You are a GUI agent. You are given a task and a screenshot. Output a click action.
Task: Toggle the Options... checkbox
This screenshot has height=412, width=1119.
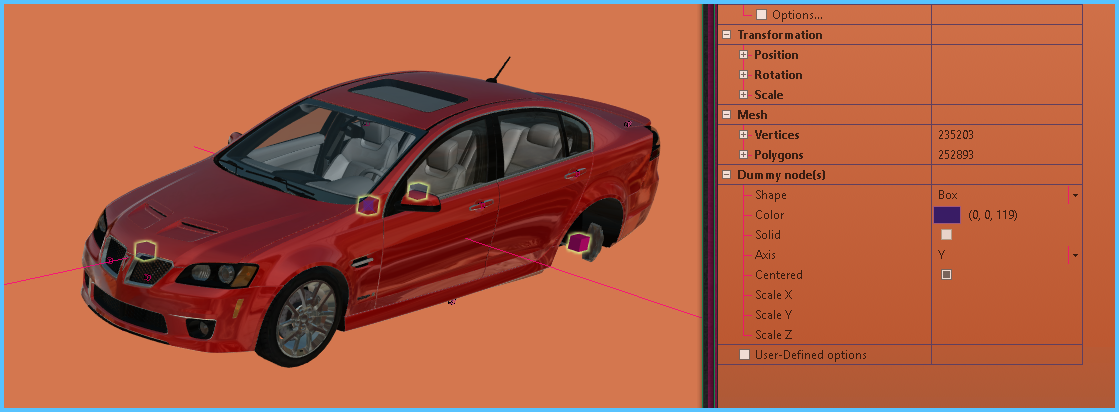[x=761, y=15]
